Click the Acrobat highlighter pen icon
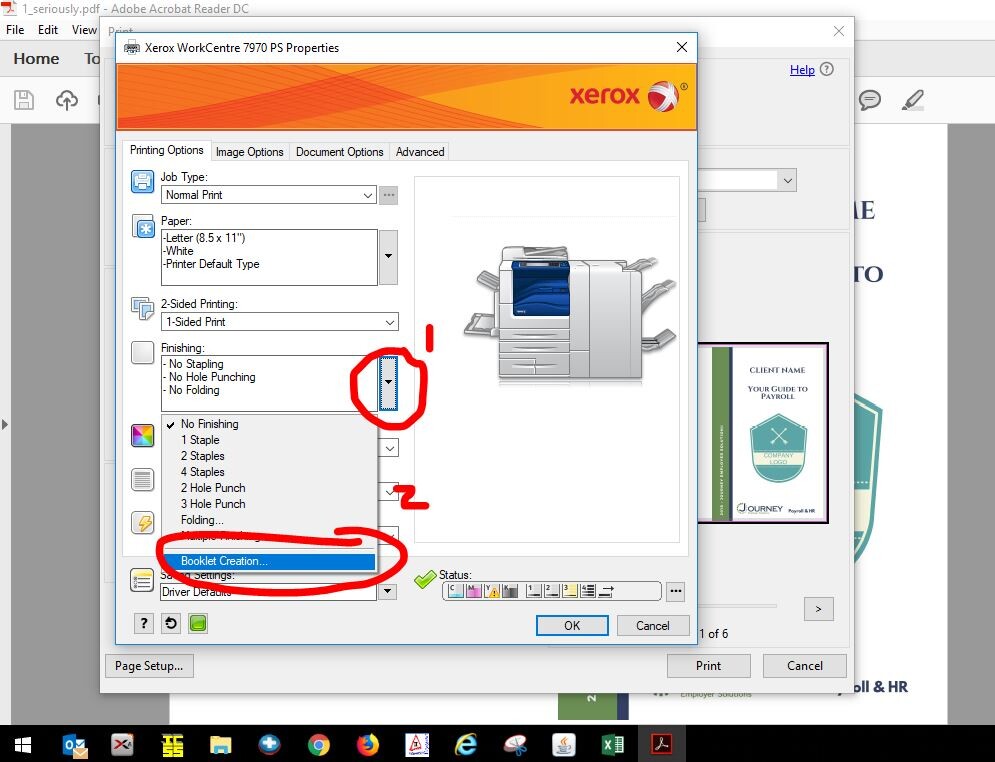 point(913,100)
